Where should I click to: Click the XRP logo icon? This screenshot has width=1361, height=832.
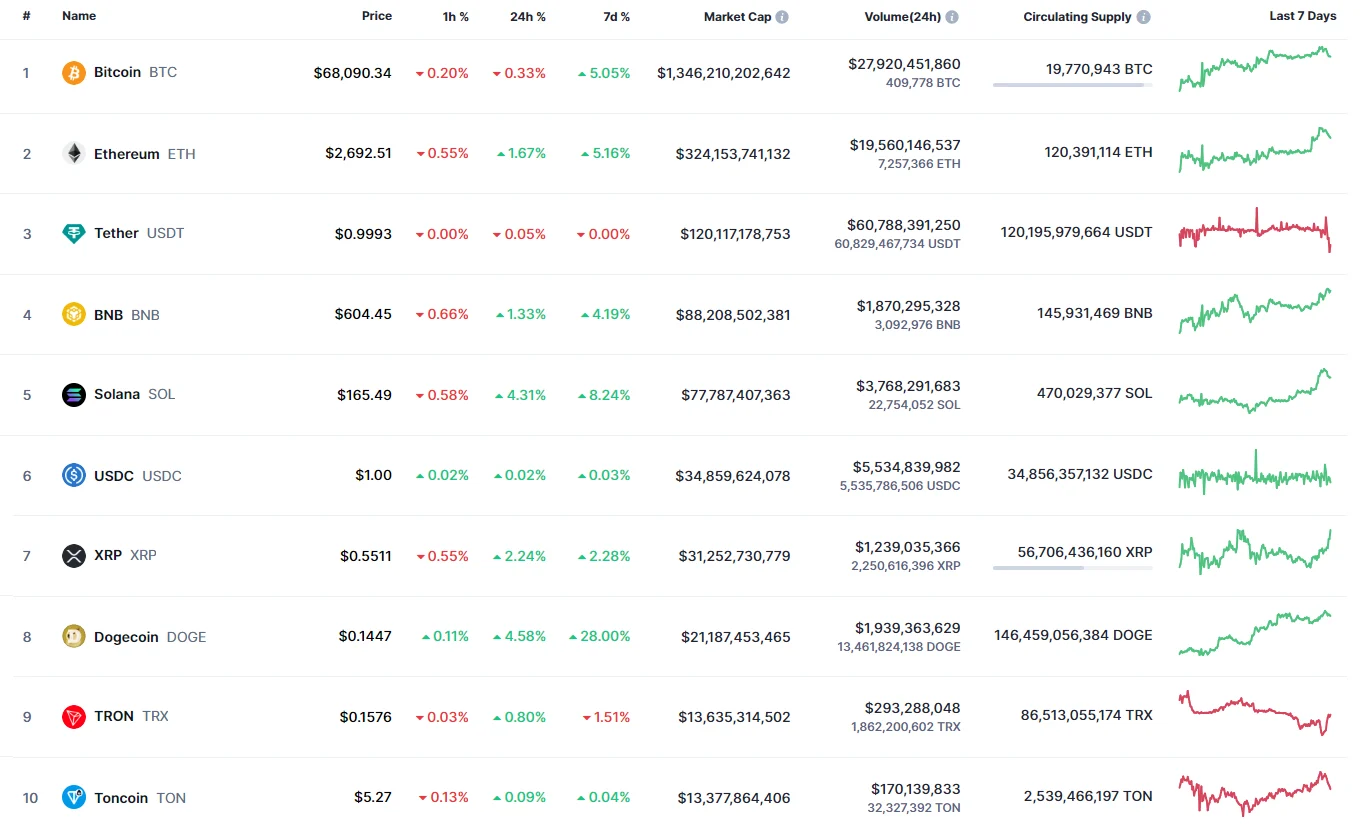(74, 556)
